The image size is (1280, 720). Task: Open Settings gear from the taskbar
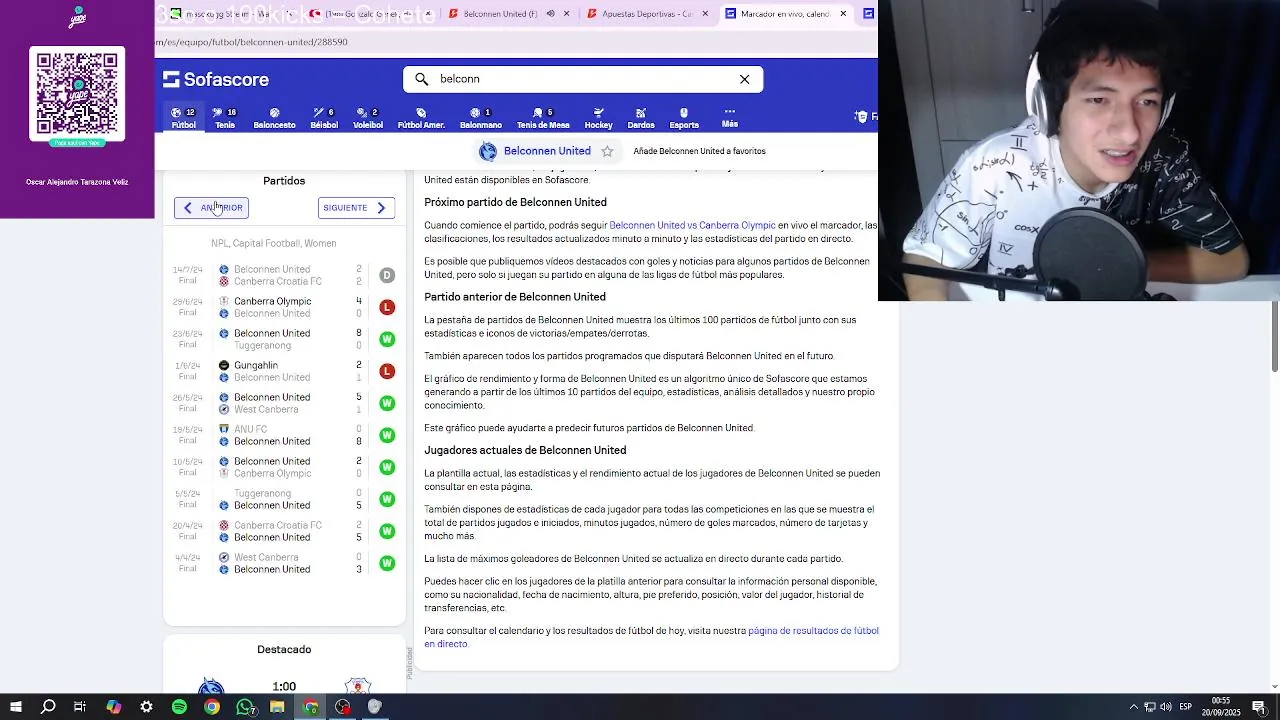click(x=146, y=707)
